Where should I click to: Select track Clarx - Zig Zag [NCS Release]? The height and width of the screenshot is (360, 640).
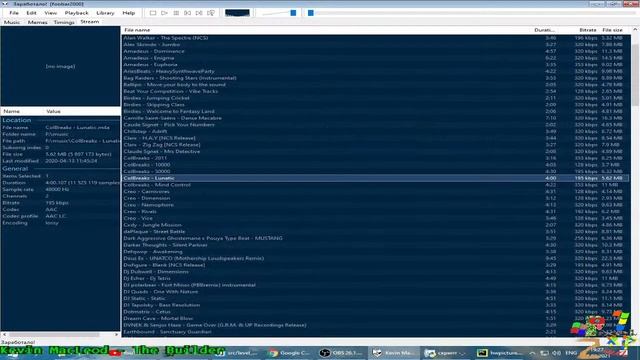pos(376,145)
